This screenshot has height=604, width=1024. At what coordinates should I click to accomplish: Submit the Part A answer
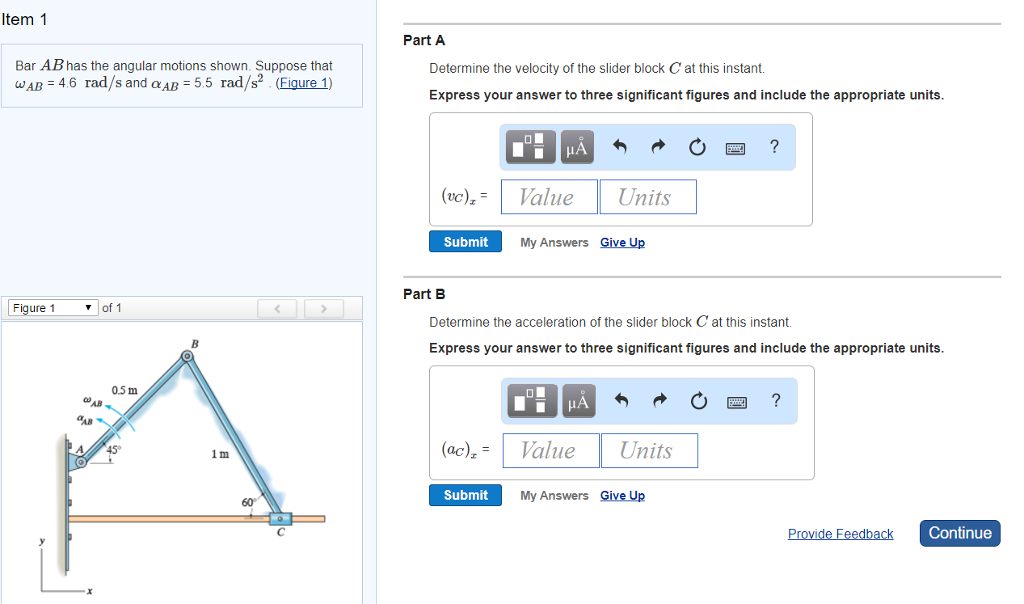coord(465,241)
